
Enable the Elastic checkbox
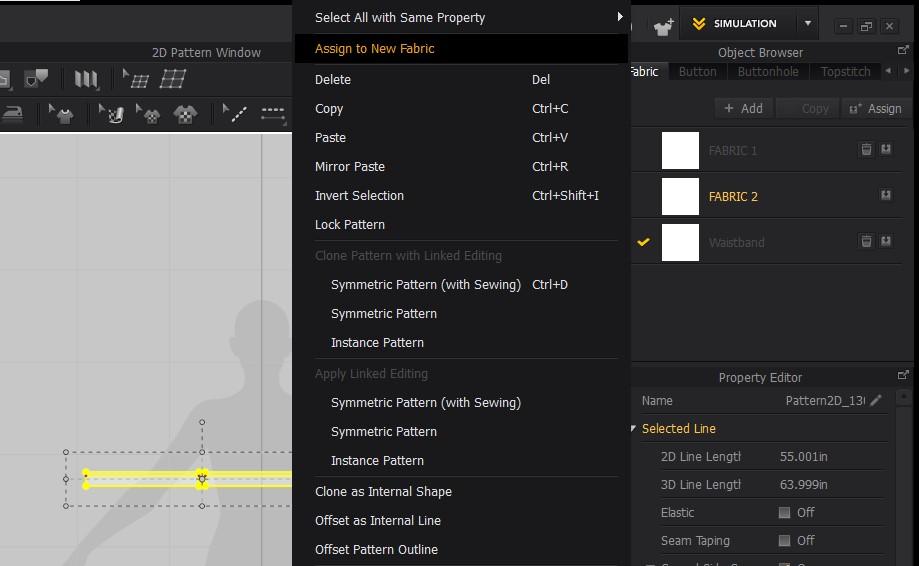coord(784,512)
